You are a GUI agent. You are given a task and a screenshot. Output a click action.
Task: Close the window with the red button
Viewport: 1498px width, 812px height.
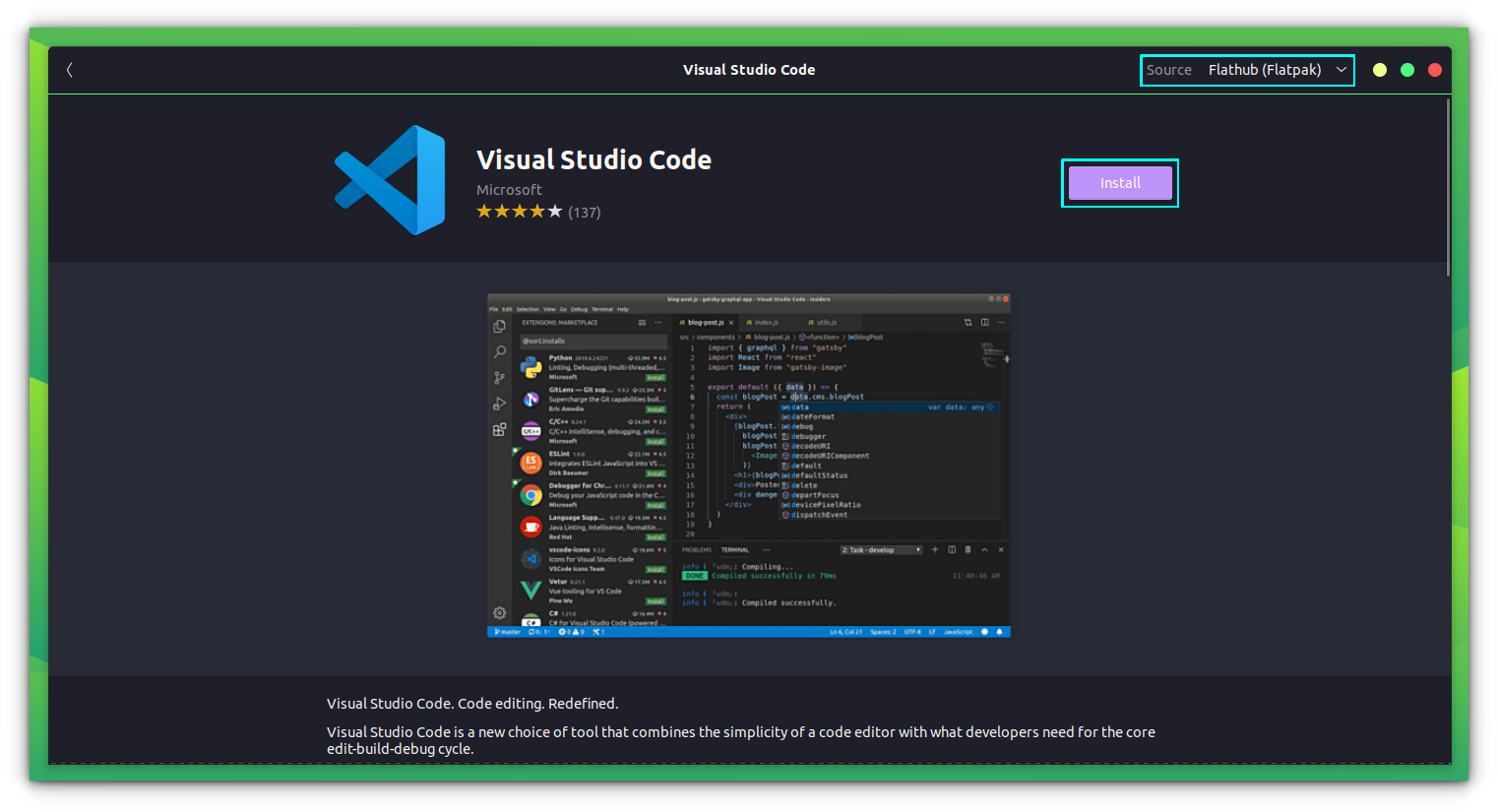point(1435,70)
